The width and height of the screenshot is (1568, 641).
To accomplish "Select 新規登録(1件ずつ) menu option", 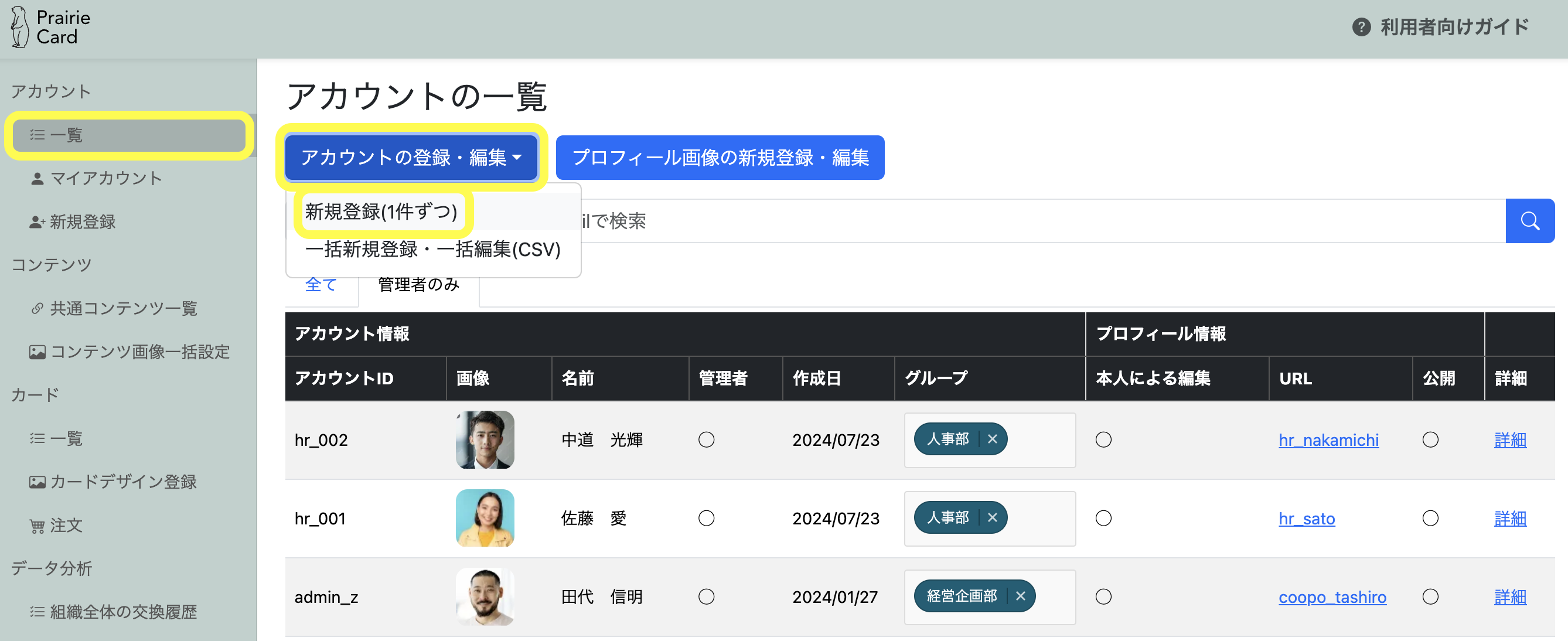I will 381,212.
